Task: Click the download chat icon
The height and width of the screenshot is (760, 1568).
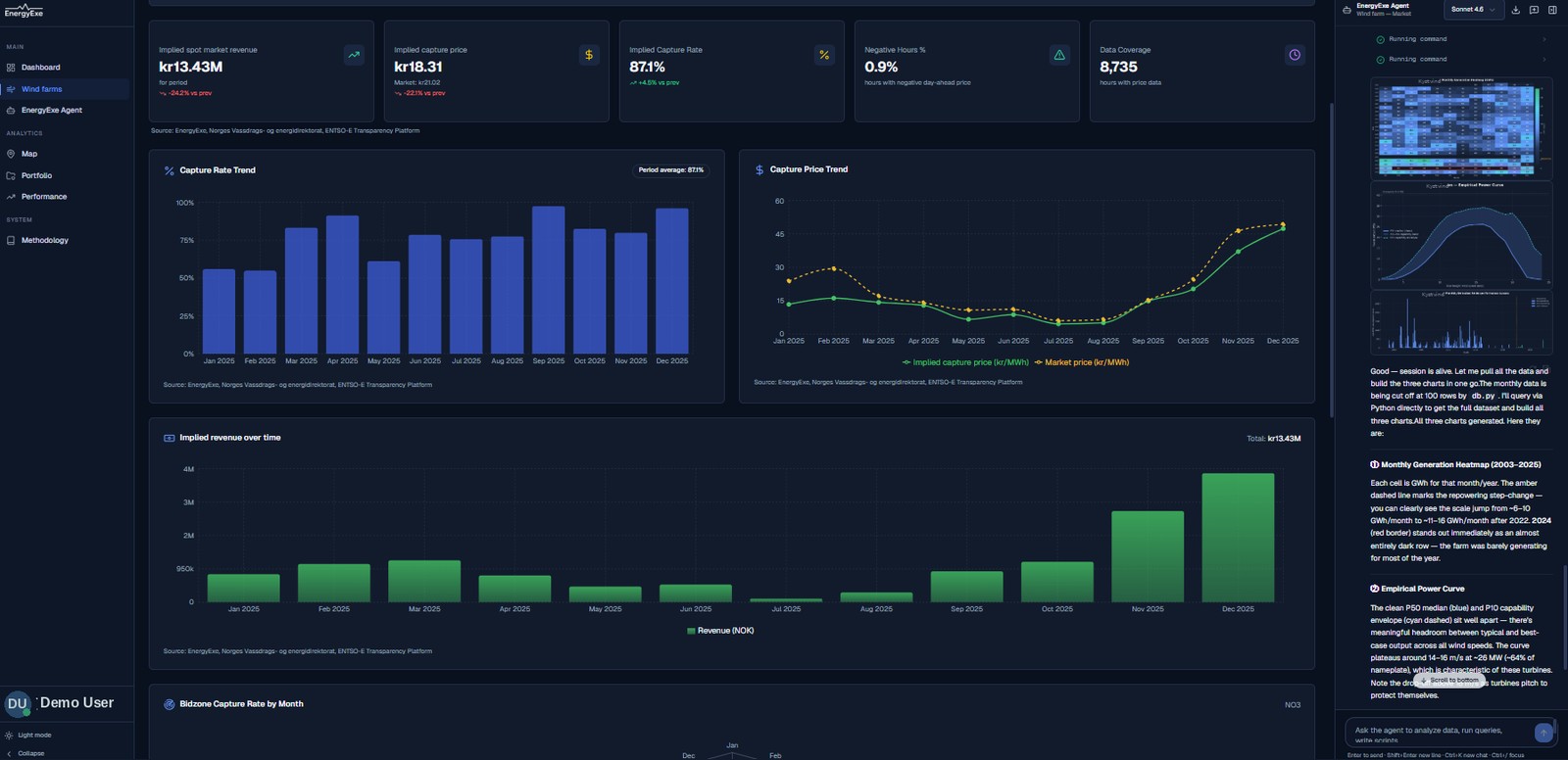Action: 1516,10
